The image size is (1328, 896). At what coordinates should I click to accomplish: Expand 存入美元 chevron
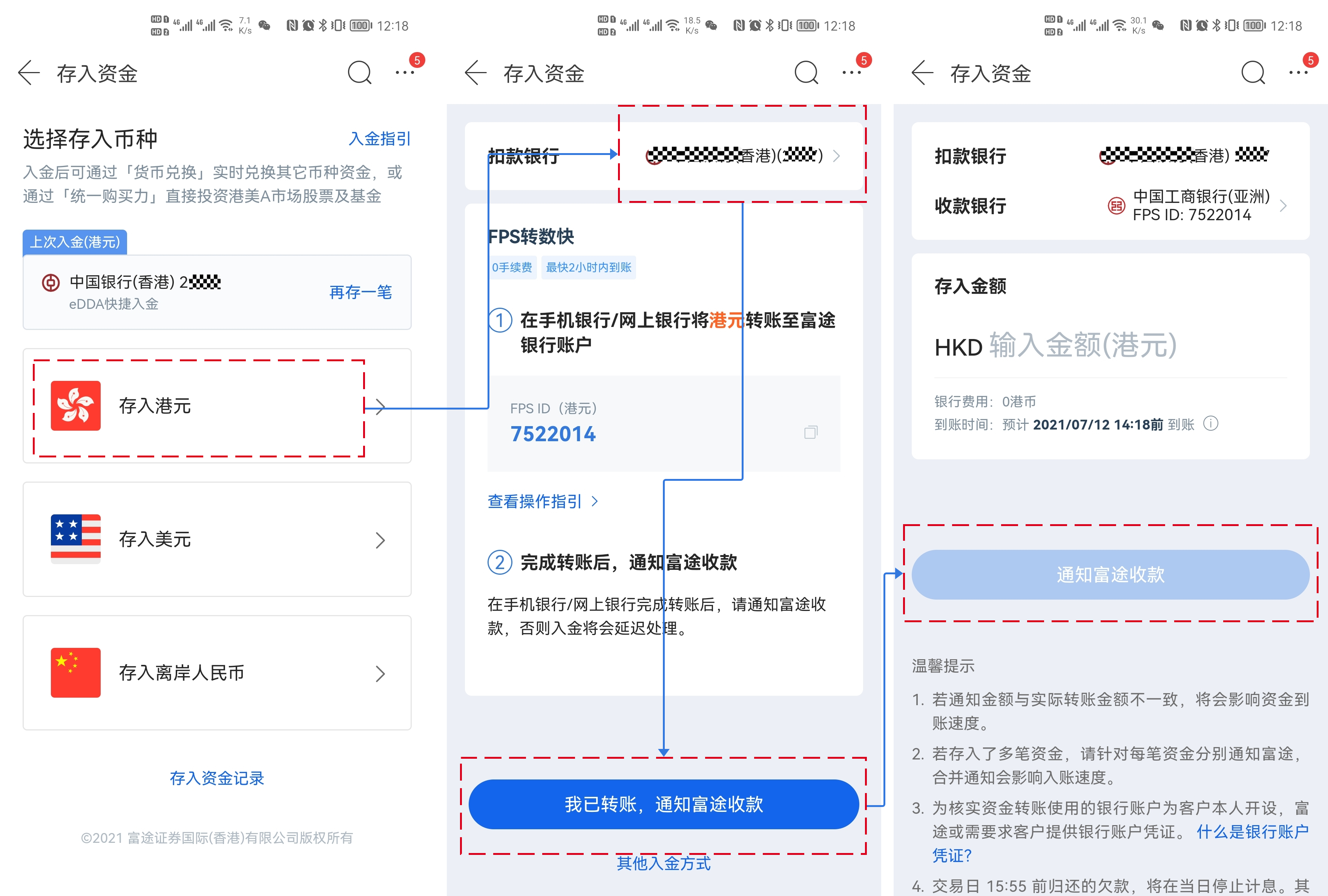pos(380,540)
